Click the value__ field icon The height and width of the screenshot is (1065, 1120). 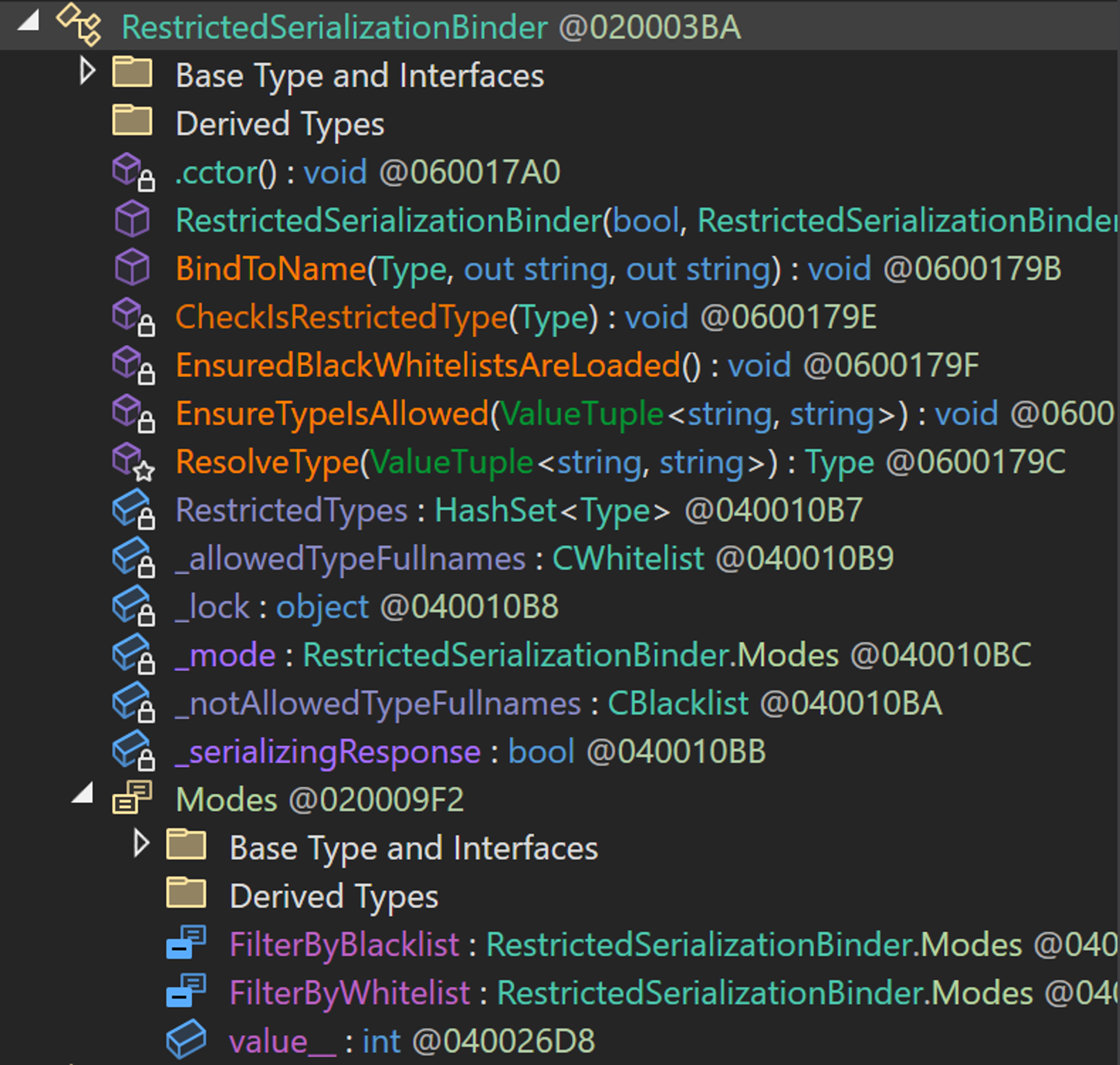point(186,1040)
